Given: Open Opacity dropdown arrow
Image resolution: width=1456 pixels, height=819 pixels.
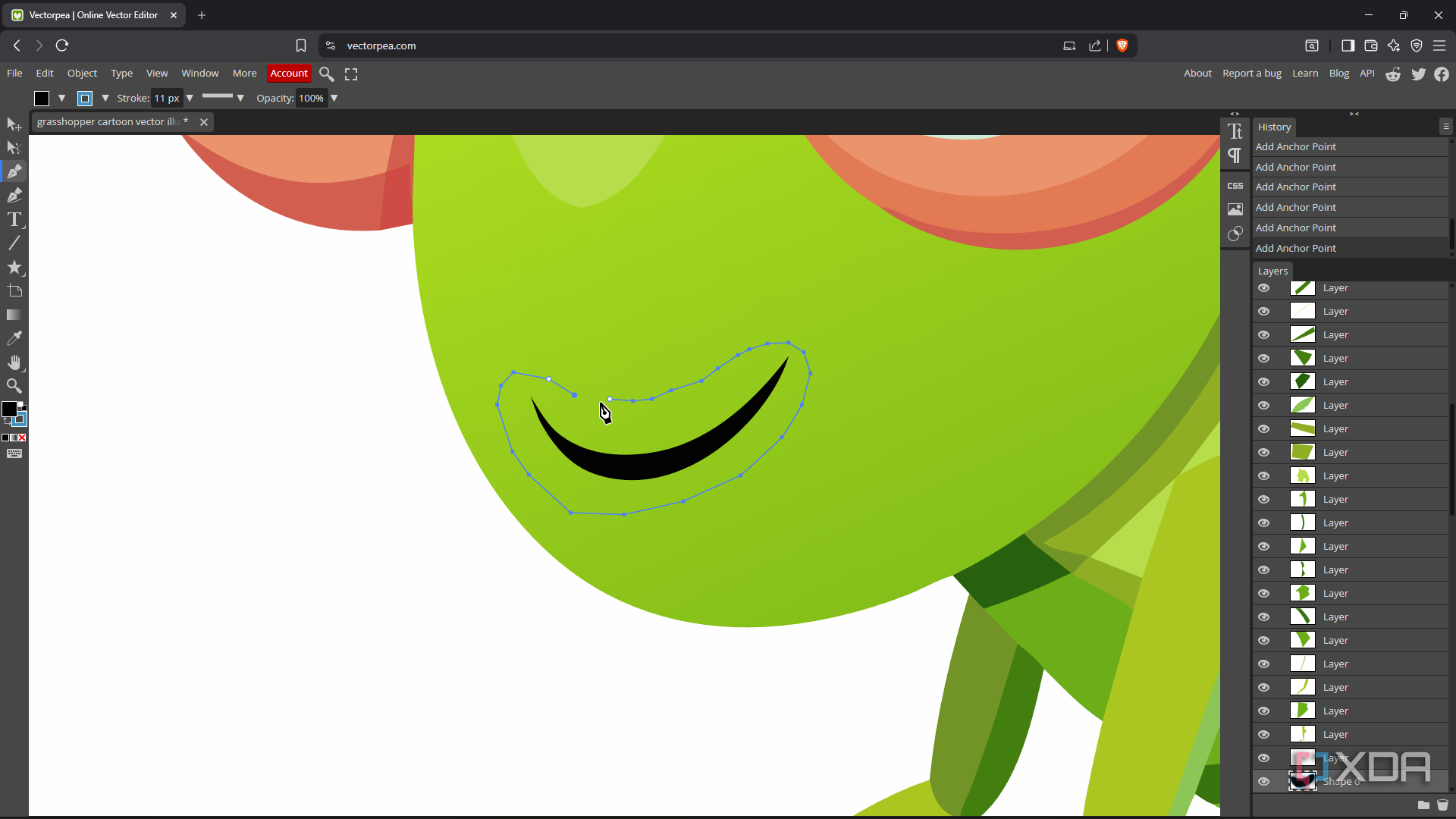Looking at the screenshot, I should pyautogui.click(x=334, y=99).
